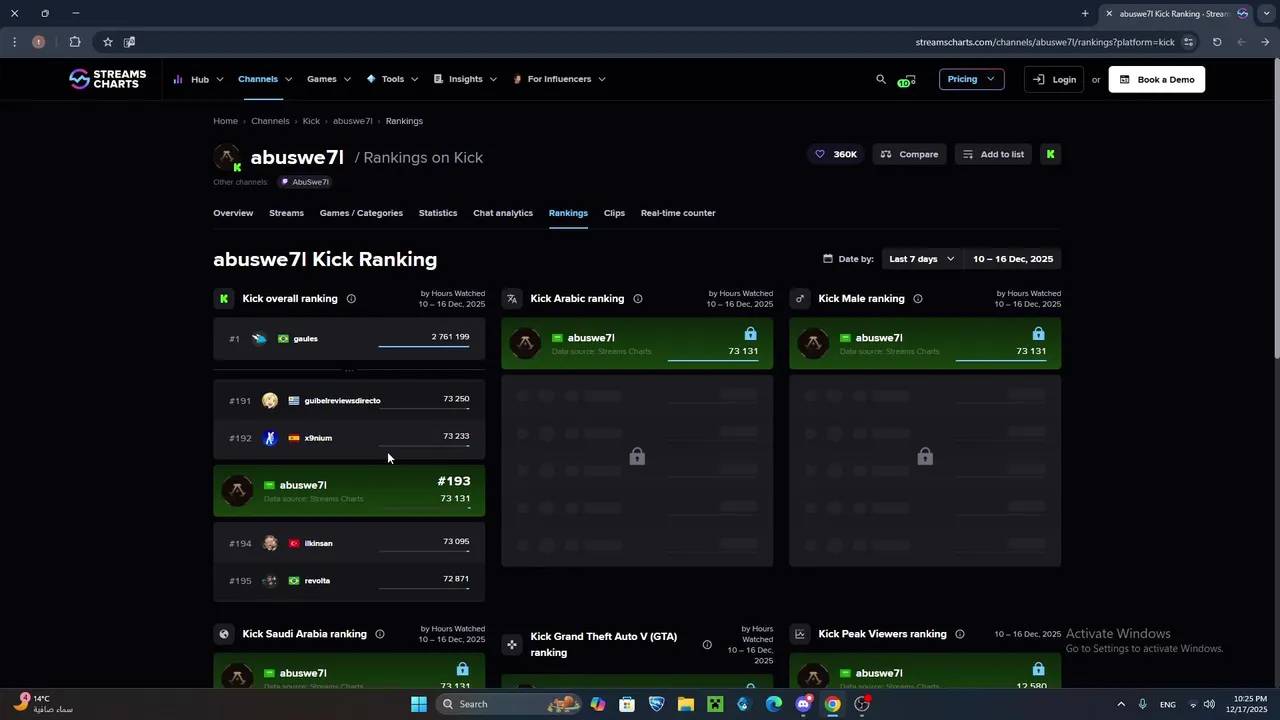
Task: Expand the Insights menu
Action: coord(465,79)
